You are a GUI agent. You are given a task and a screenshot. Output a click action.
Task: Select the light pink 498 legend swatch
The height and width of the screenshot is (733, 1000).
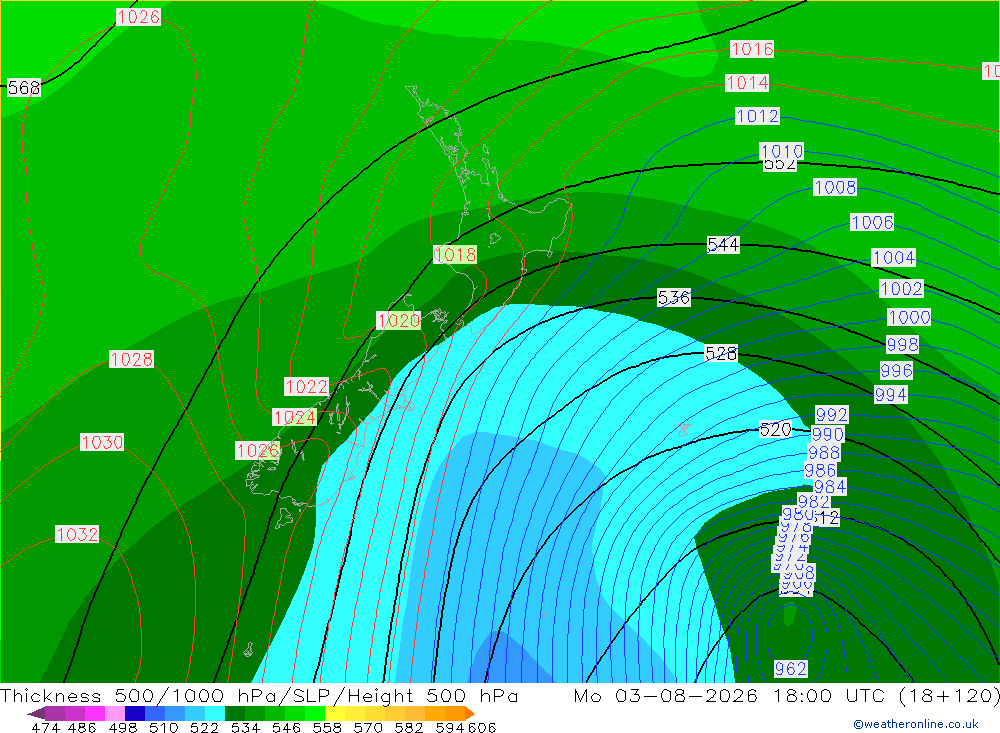[x=115, y=713]
